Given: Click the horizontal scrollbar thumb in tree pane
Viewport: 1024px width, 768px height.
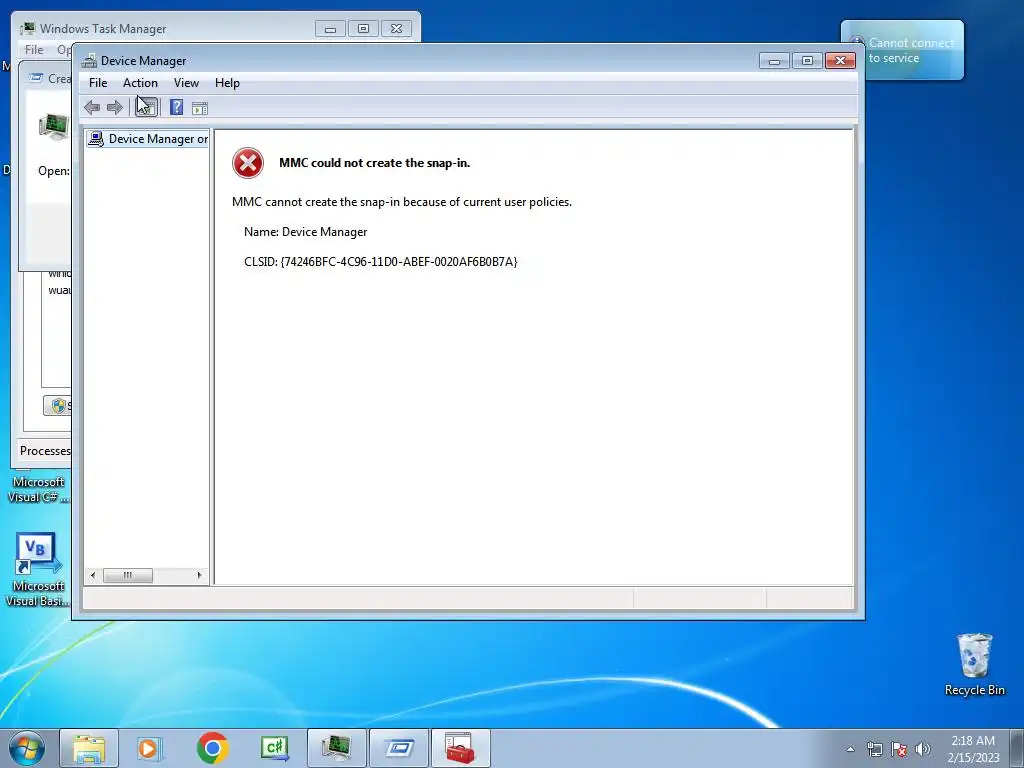Looking at the screenshot, I should point(128,575).
